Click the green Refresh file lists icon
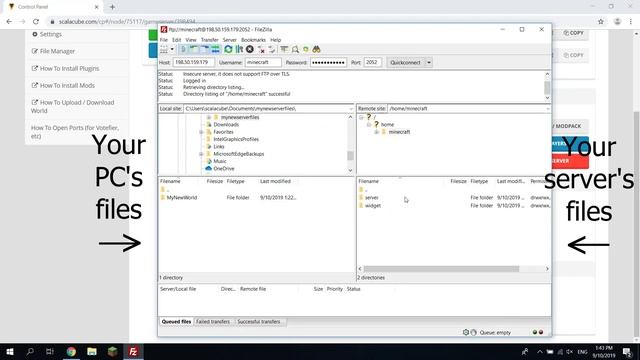This screenshot has width=640, height=360. 228,50
